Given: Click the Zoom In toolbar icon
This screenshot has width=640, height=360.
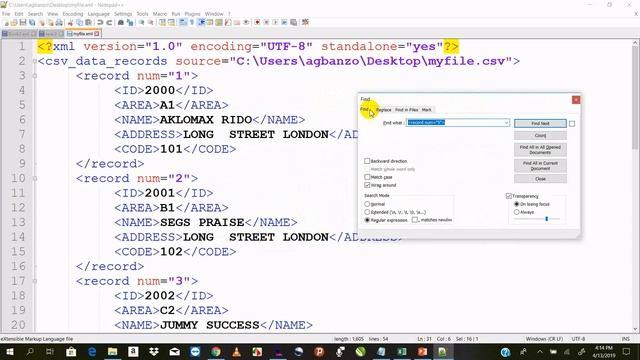Looking at the screenshot, I should (x=142, y=22).
